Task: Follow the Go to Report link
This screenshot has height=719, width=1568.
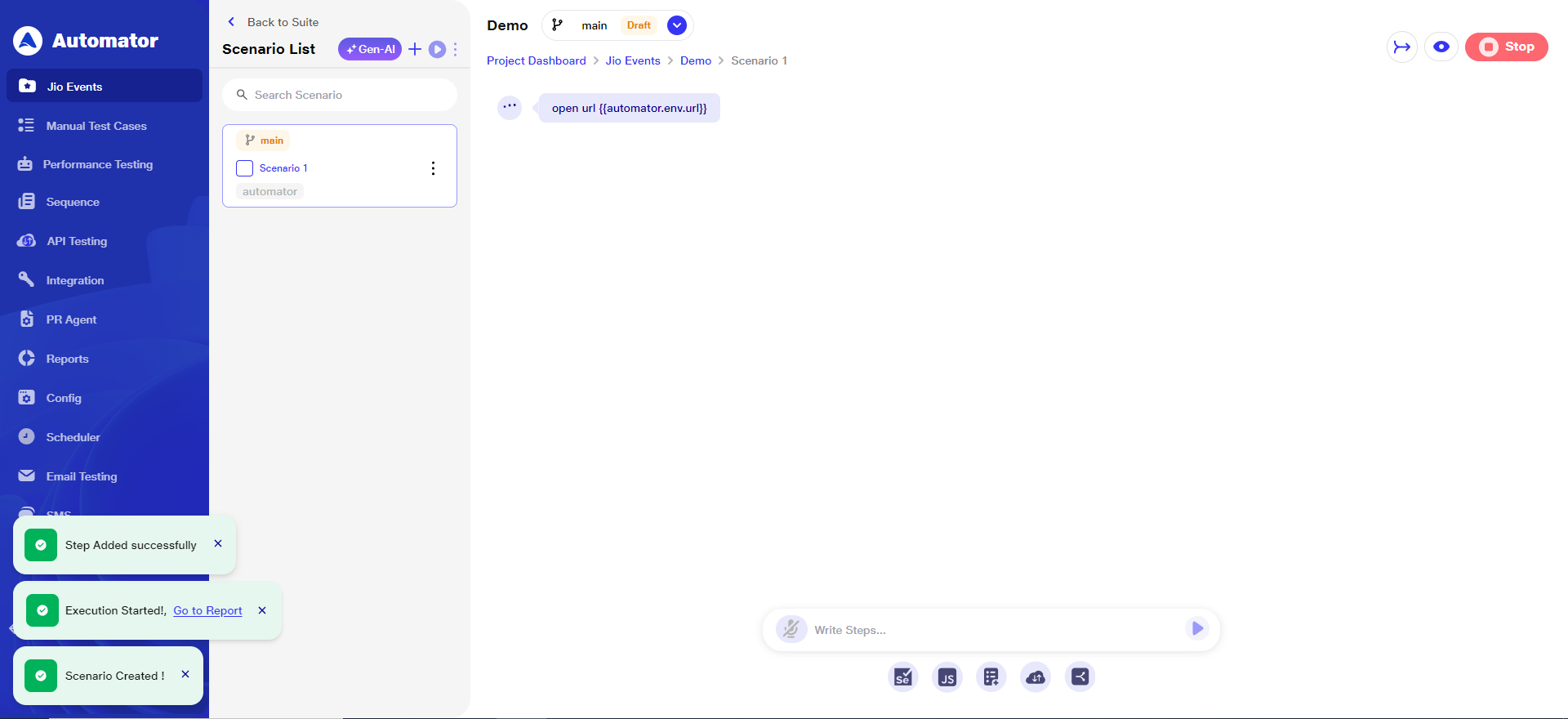Action: pyautogui.click(x=207, y=610)
